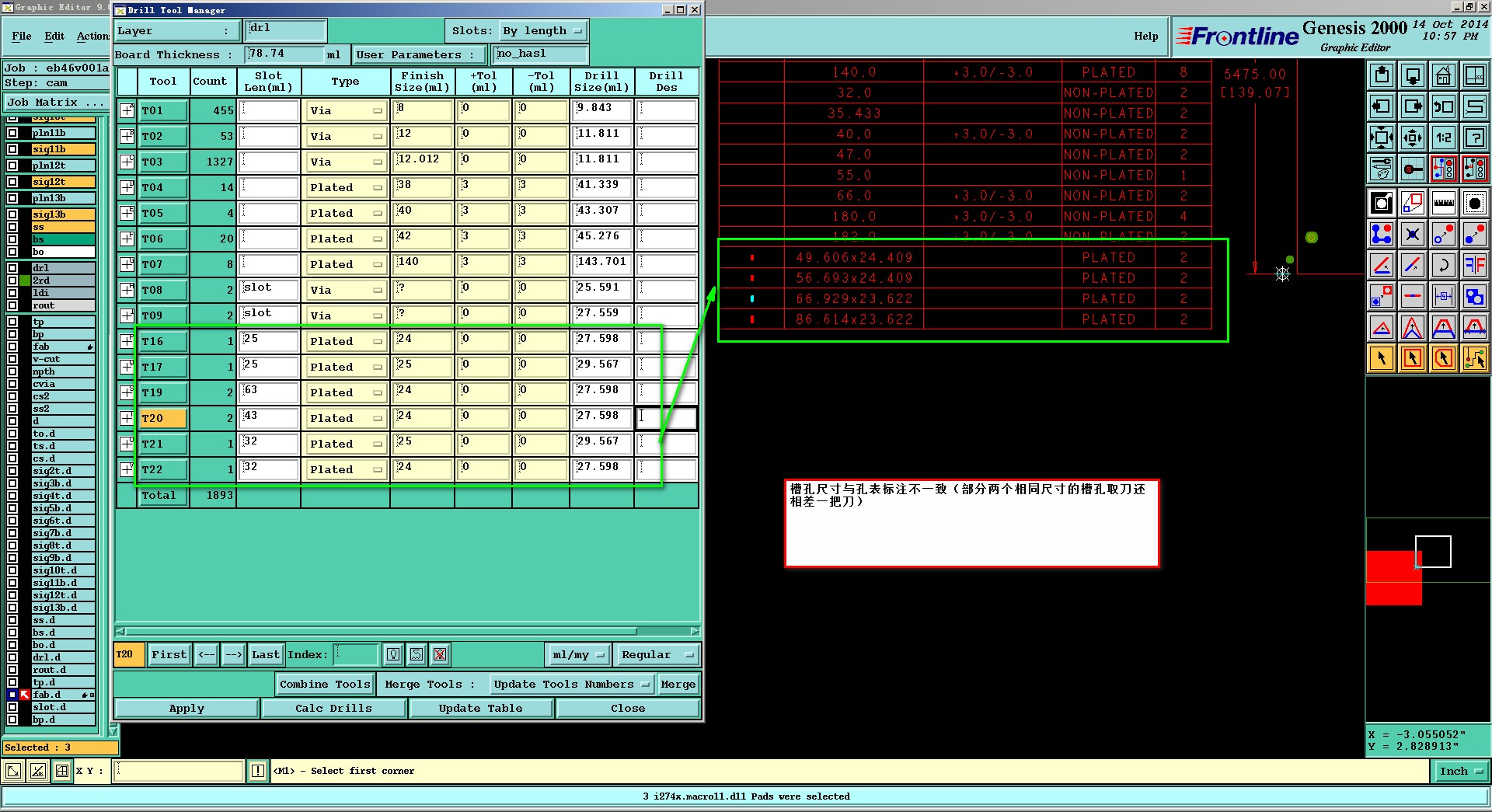Open the Help menu
This screenshot has width=1492, height=812.
pos(1145,36)
